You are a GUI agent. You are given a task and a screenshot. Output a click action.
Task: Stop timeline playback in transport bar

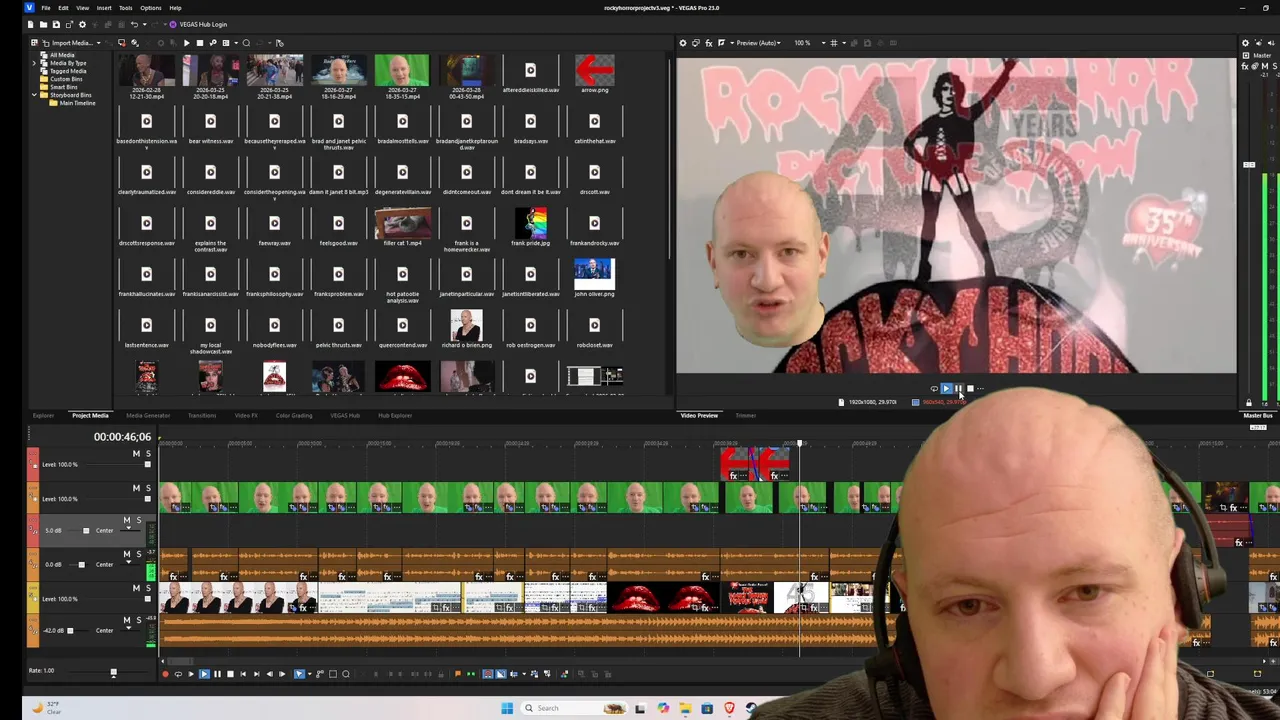pyautogui.click(x=230, y=674)
